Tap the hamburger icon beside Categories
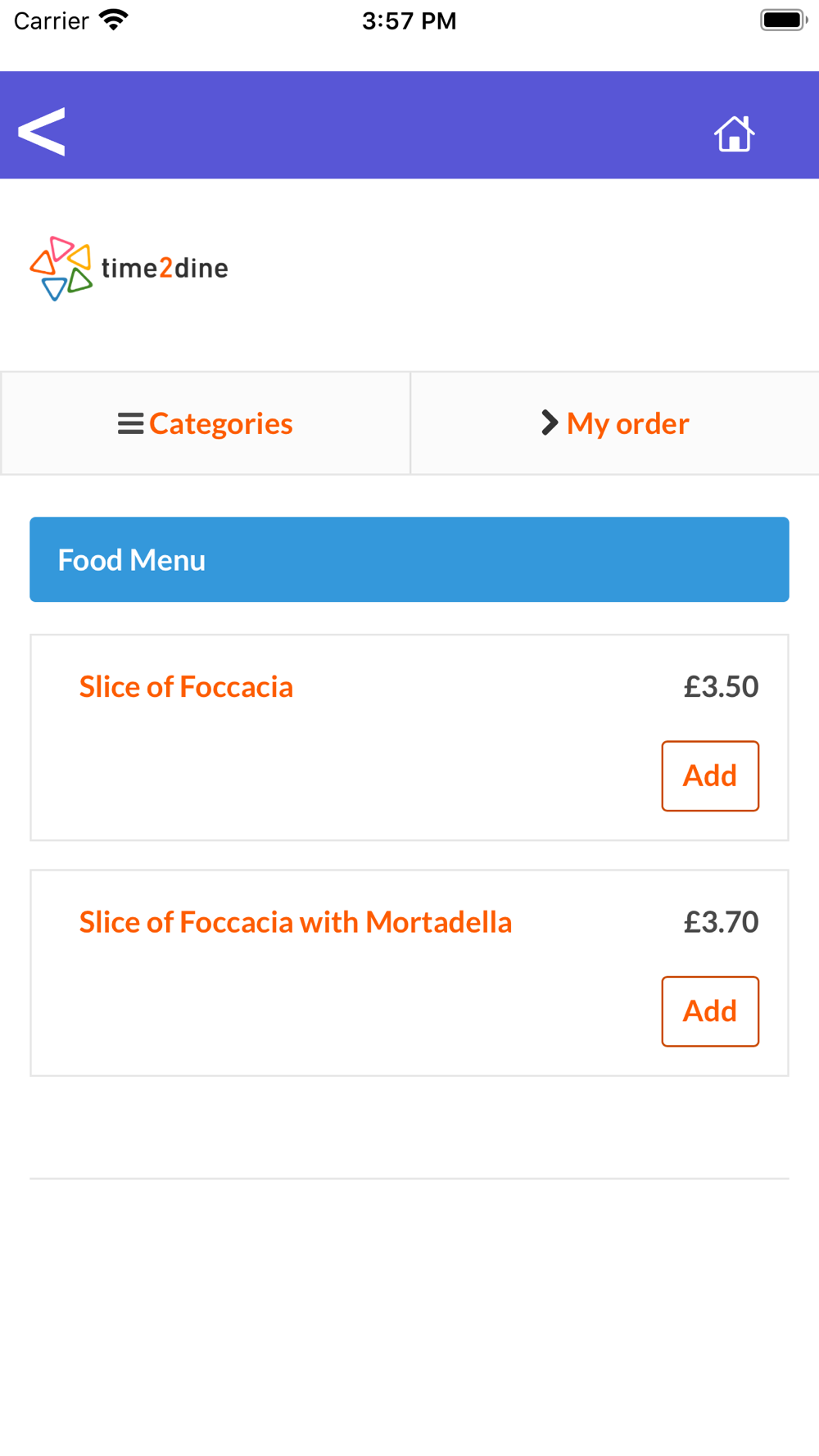 coord(130,423)
